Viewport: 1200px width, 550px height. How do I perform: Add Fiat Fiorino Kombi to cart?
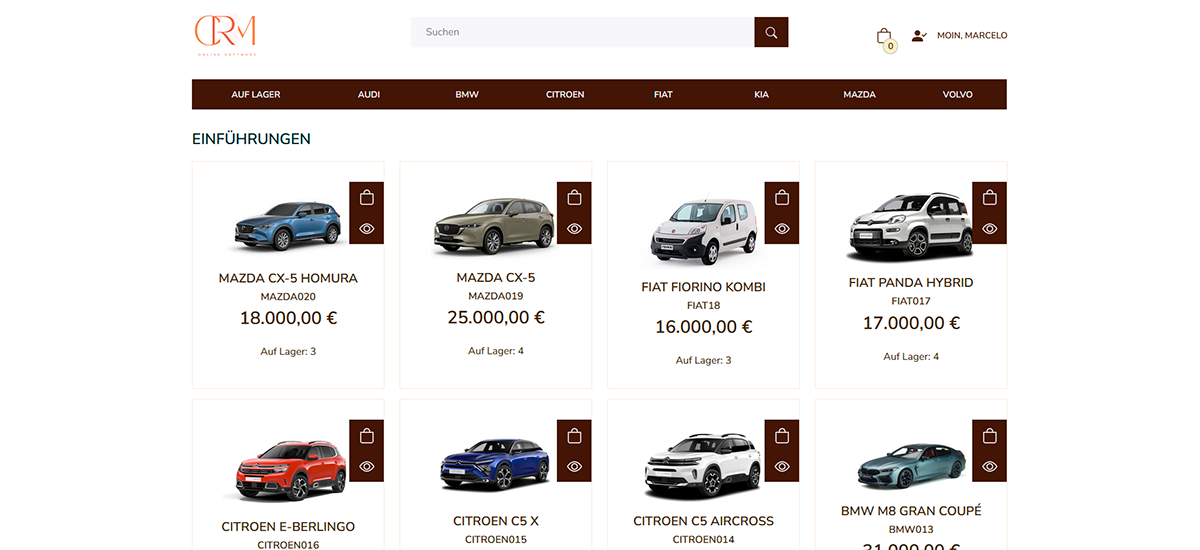point(782,198)
